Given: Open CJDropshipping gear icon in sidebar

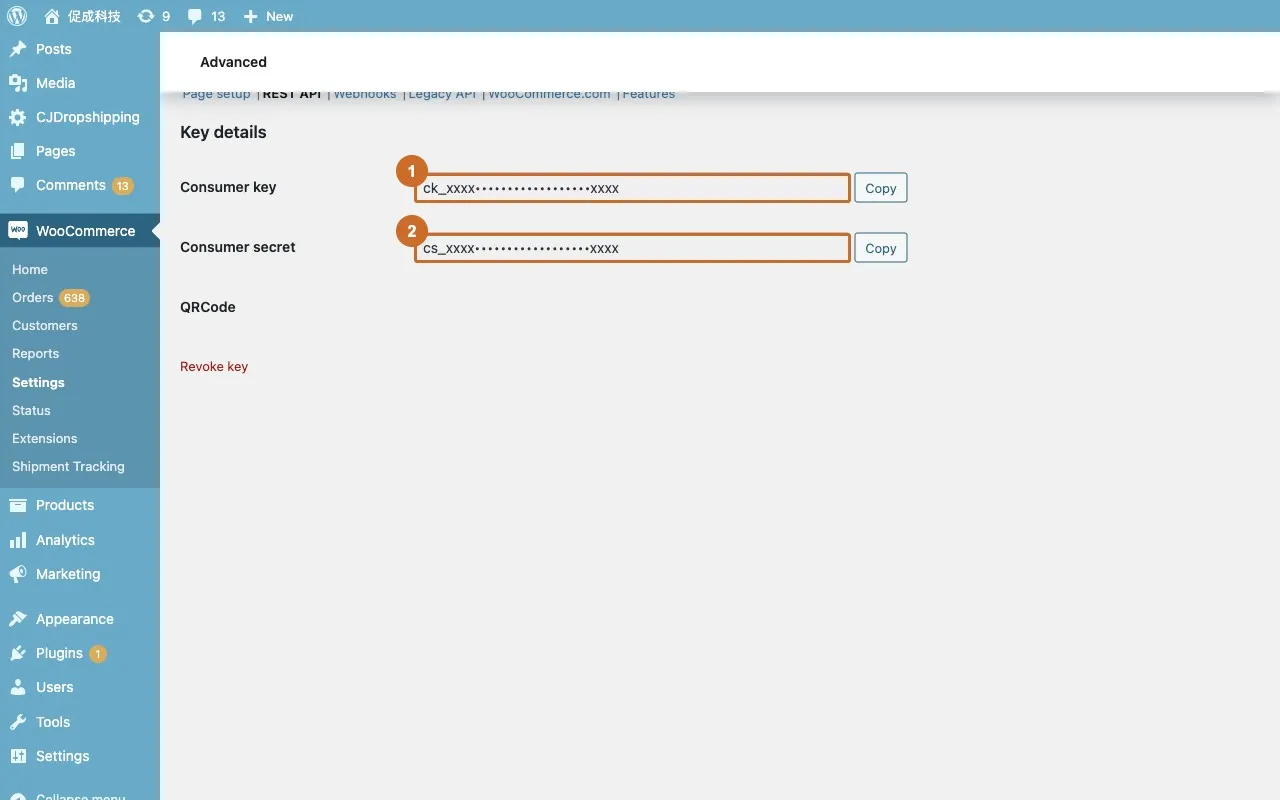Looking at the screenshot, I should click(18, 117).
